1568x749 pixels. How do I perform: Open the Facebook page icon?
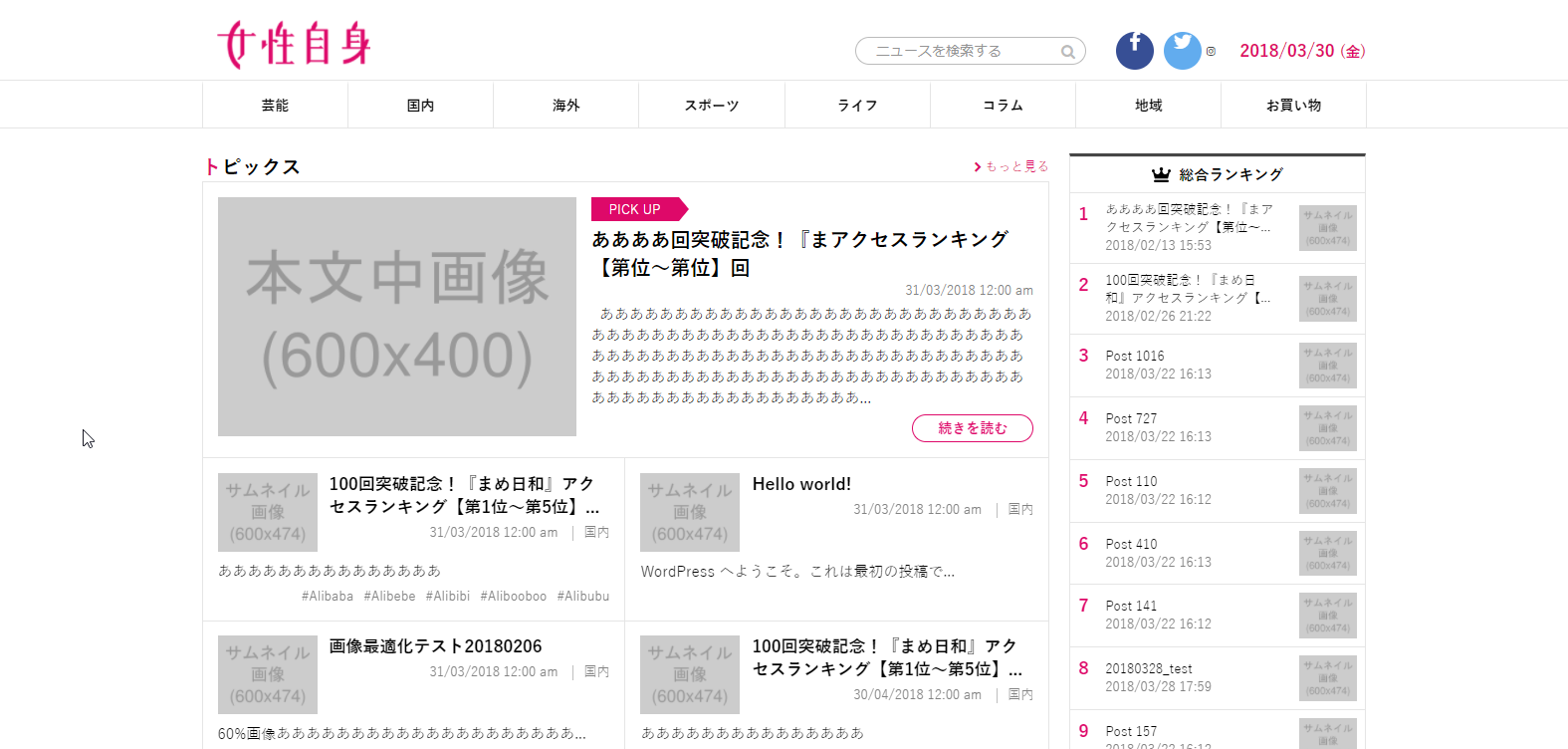pyautogui.click(x=1135, y=51)
